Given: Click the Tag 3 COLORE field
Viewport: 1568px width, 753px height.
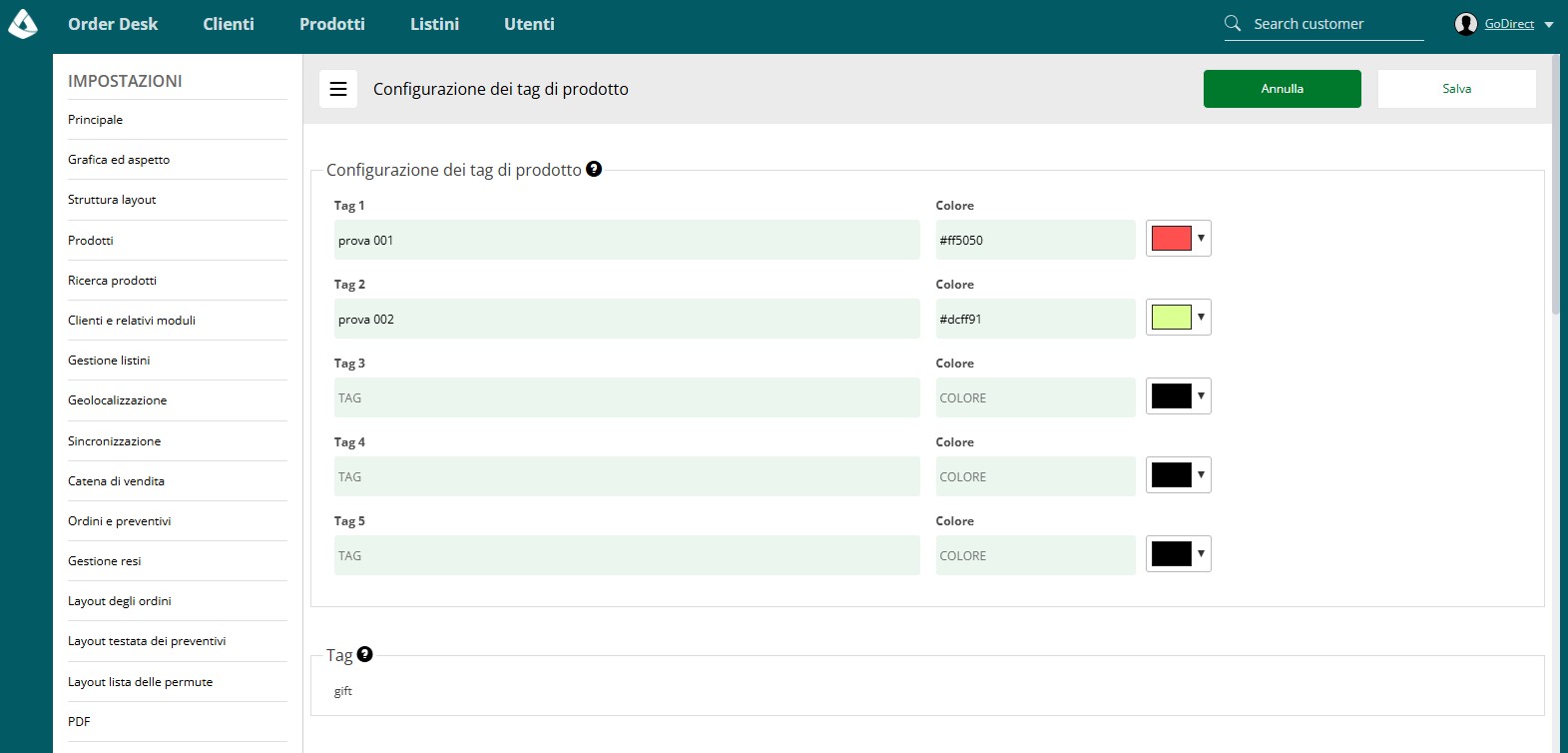Looking at the screenshot, I should point(1035,397).
